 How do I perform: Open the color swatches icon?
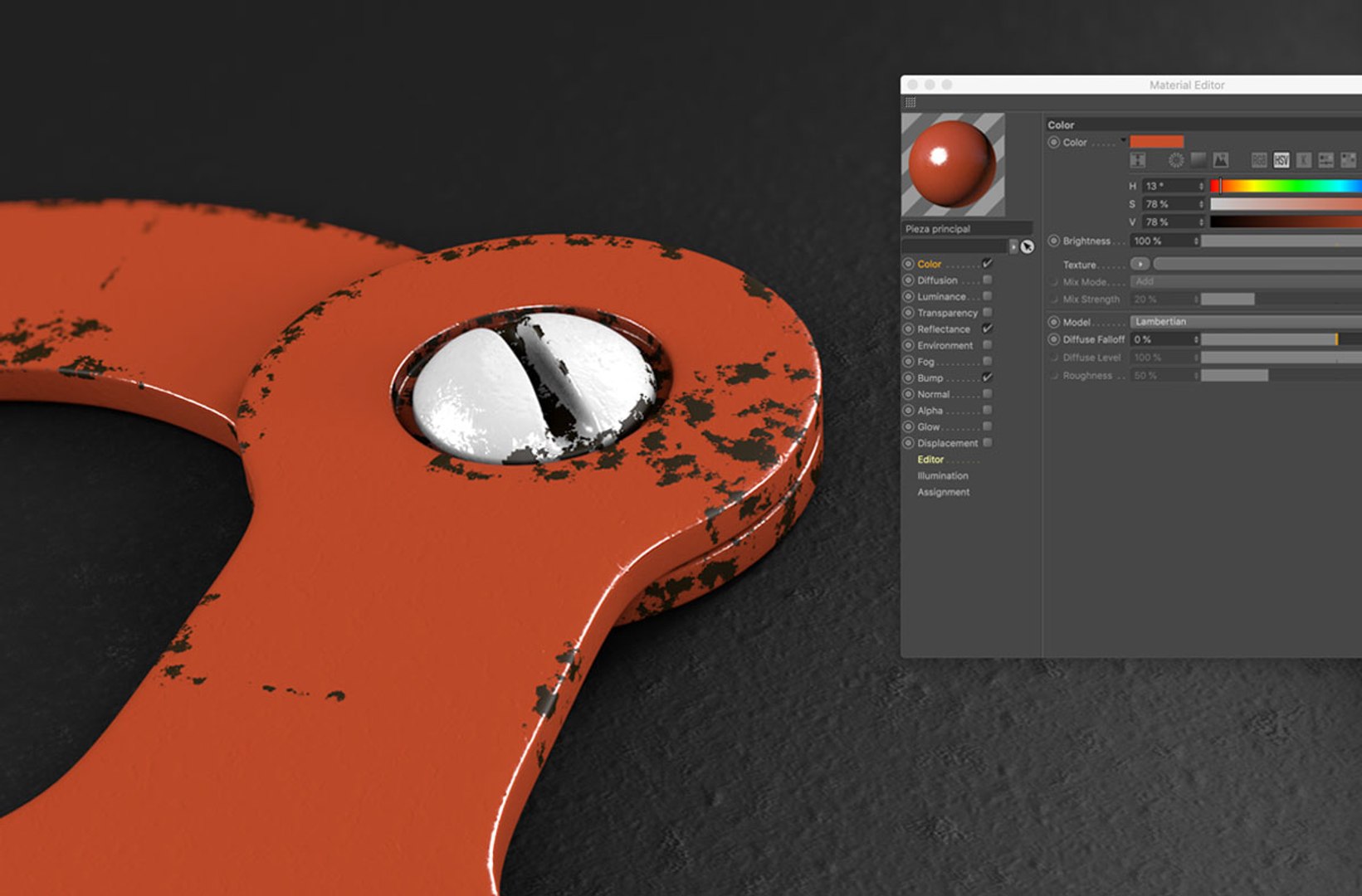[x=1349, y=160]
